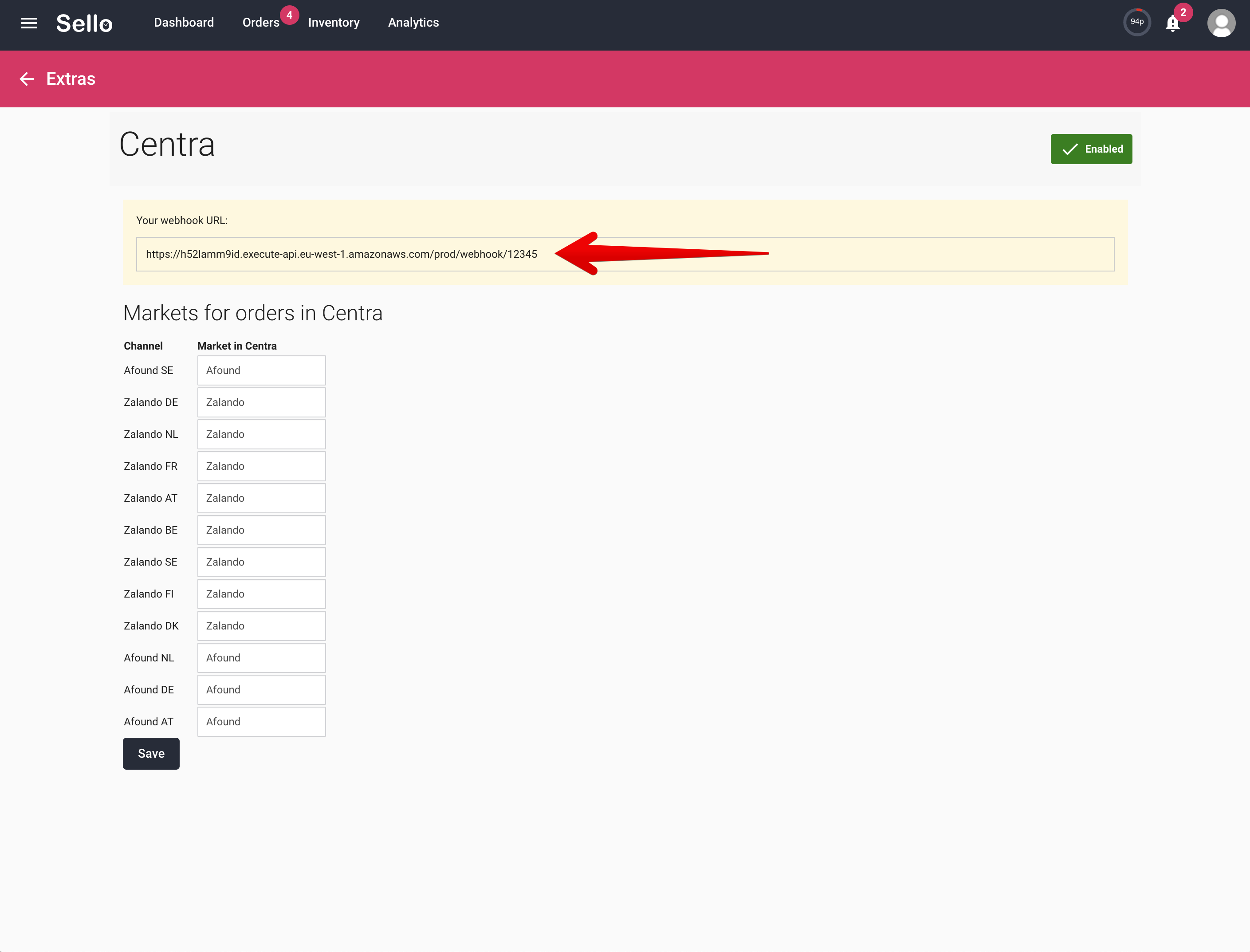The width and height of the screenshot is (1250, 952).
Task: Open the Inventory menu item
Action: (334, 23)
